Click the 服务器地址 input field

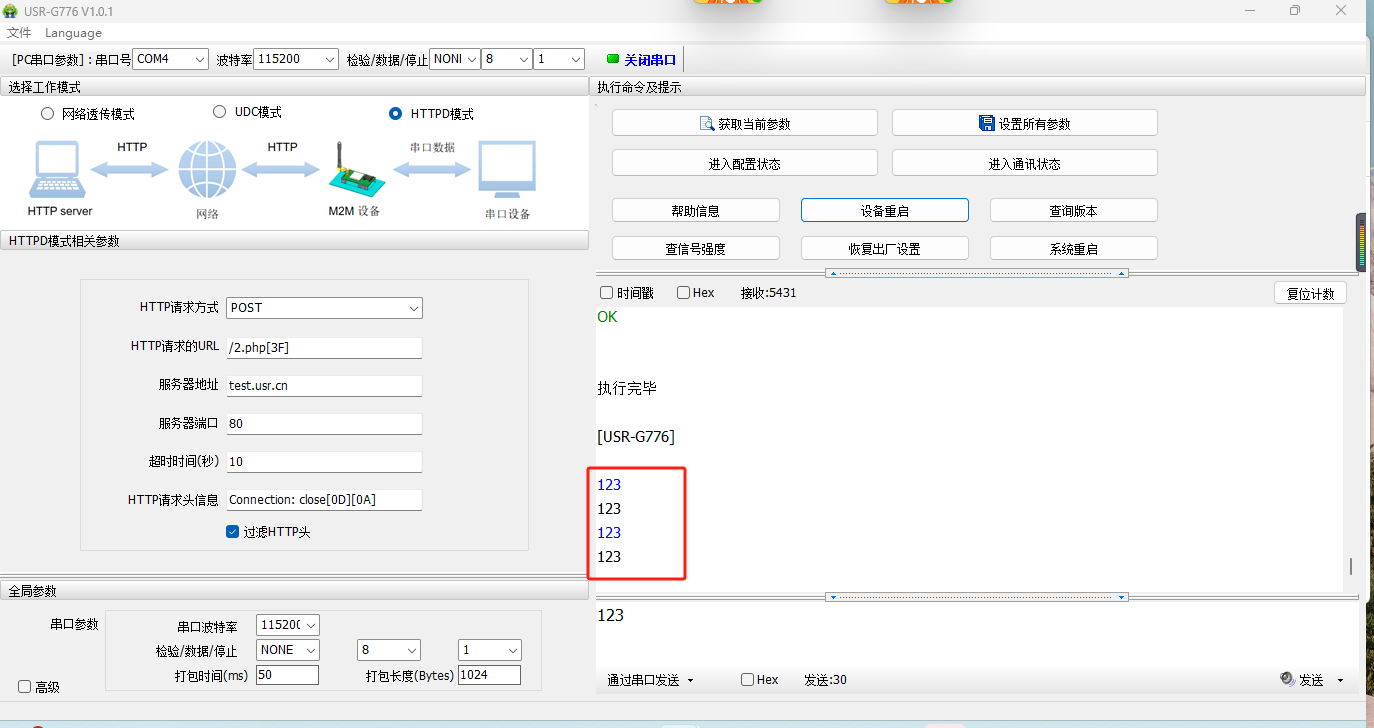(324, 385)
